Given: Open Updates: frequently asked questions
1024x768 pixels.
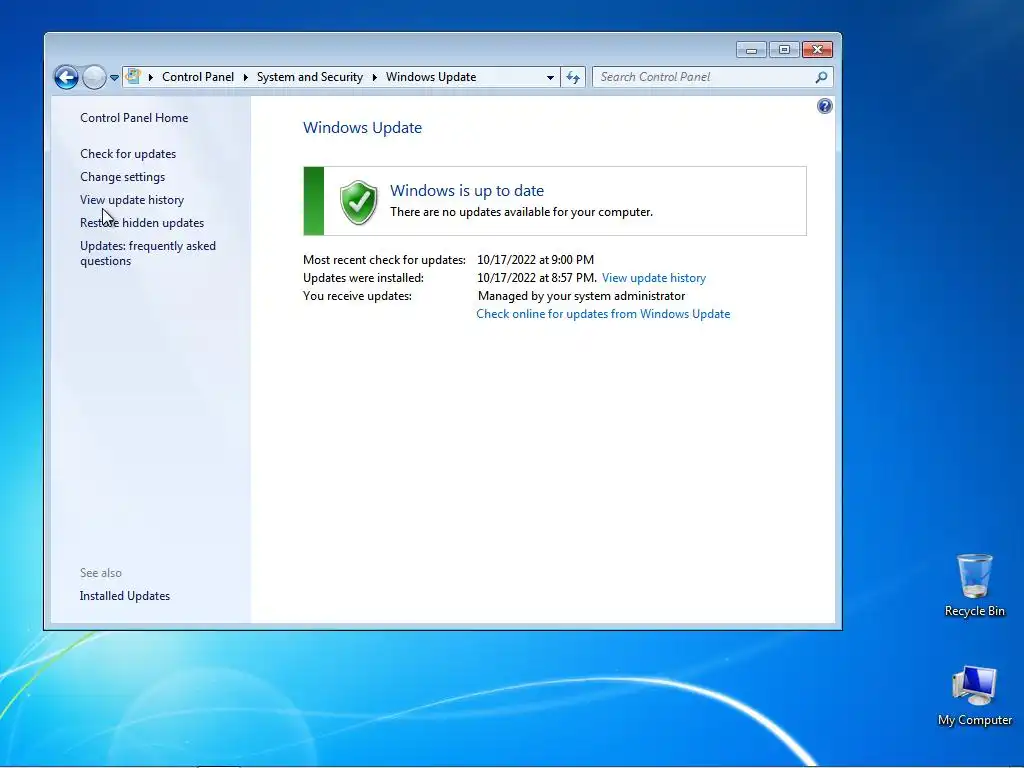Looking at the screenshot, I should coord(148,253).
